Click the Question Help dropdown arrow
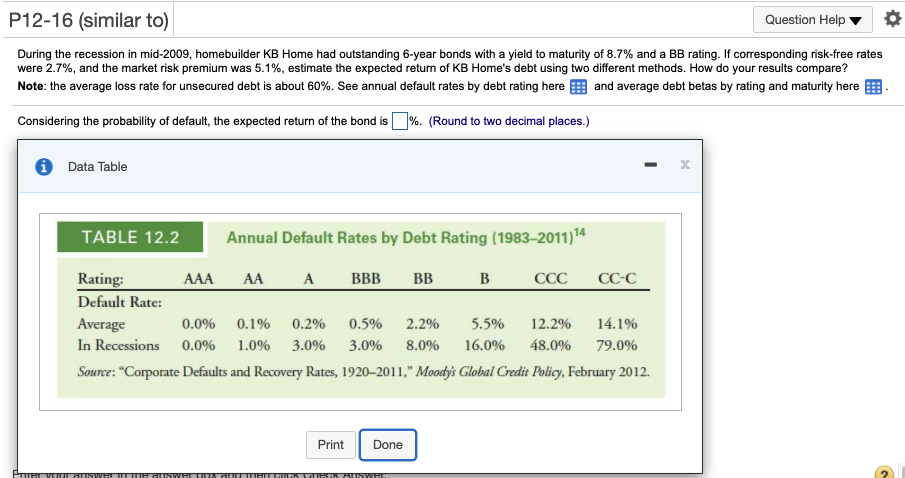Screen dimensions: 905x478 (x=856, y=21)
